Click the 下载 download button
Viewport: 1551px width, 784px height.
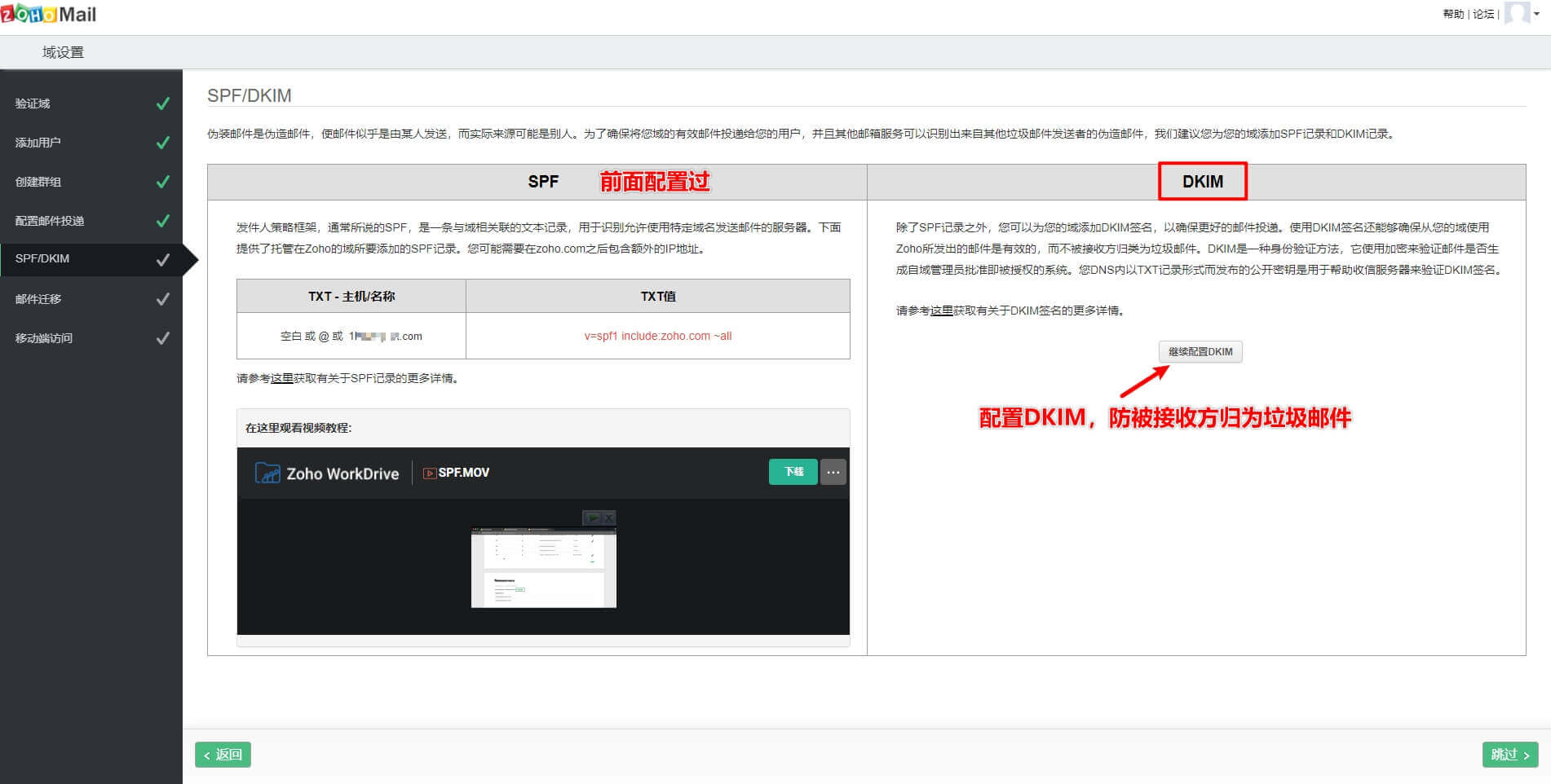pos(792,472)
